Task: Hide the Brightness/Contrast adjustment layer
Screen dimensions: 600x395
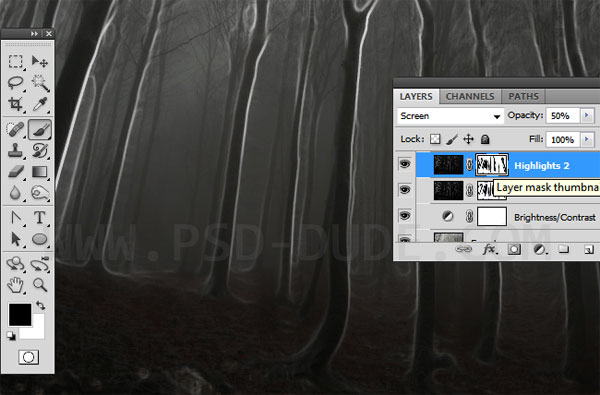Action: [x=405, y=215]
